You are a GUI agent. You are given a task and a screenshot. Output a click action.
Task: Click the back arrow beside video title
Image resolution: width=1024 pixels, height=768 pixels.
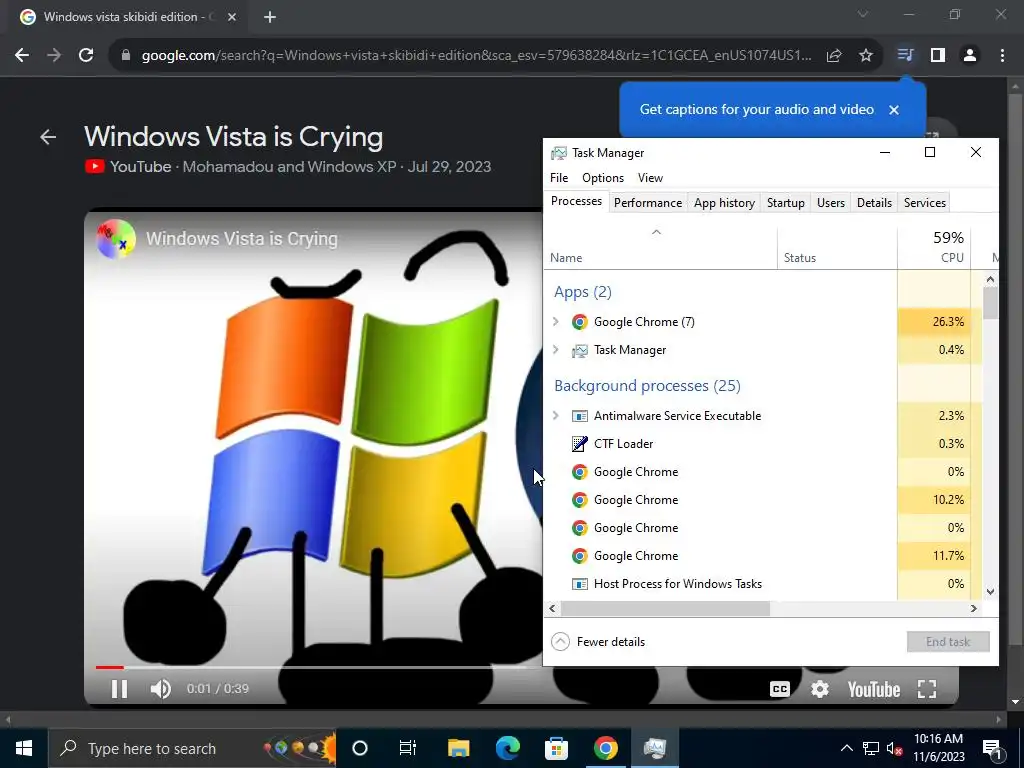[48, 136]
